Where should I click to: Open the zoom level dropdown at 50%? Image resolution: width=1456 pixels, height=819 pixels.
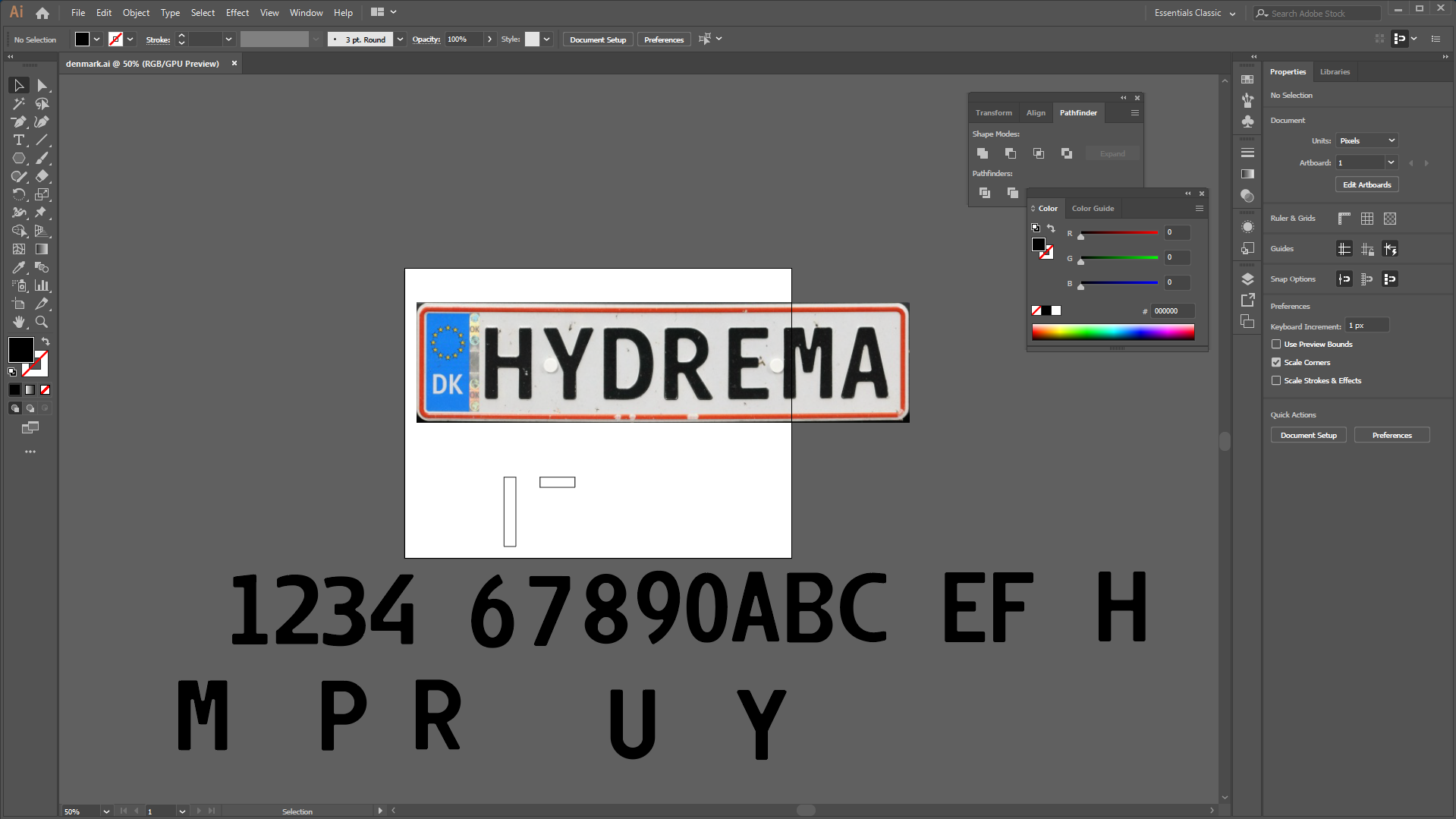click(x=106, y=811)
